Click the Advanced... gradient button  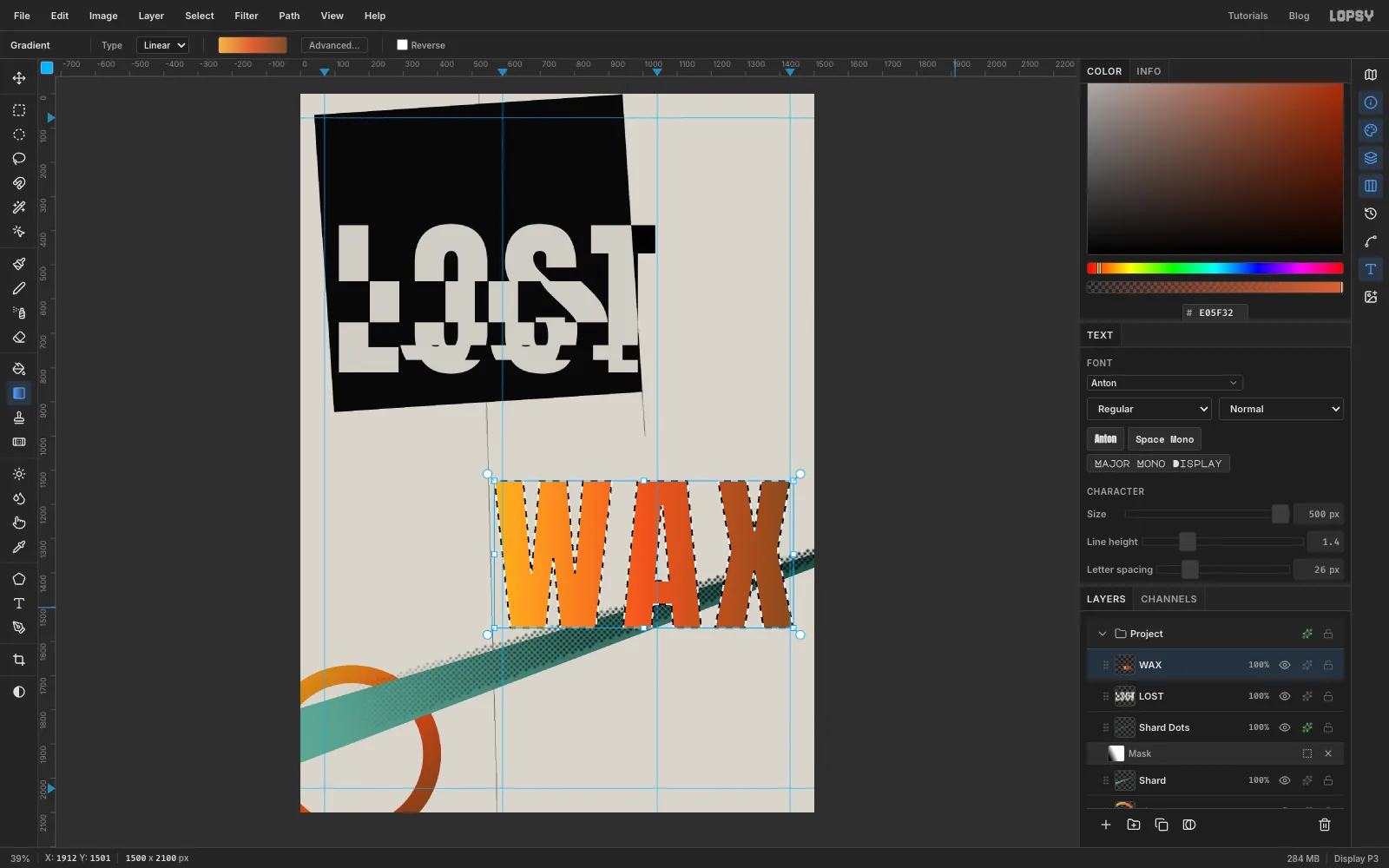pyautogui.click(x=334, y=45)
